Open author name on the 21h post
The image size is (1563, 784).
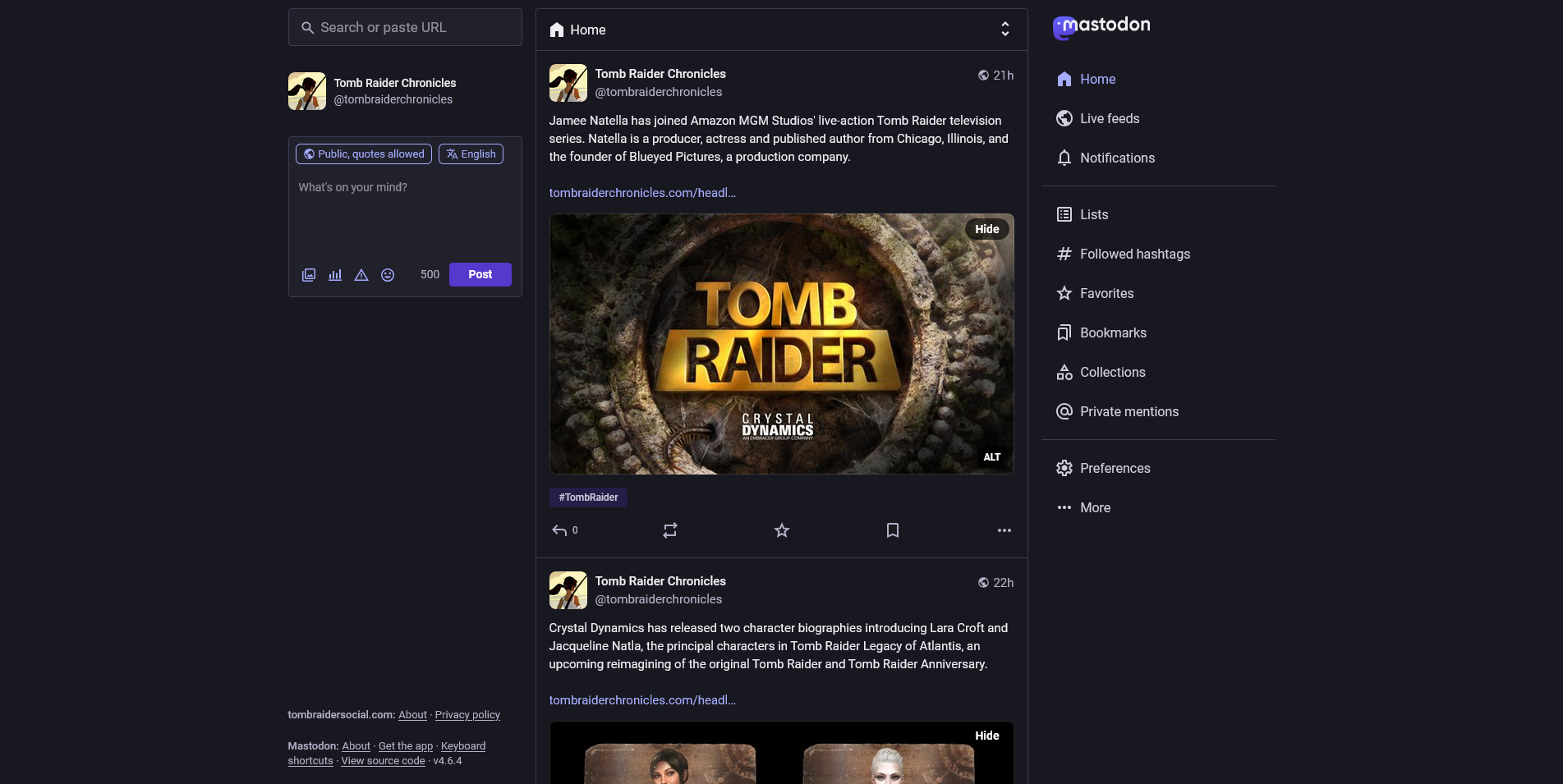pos(660,74)
